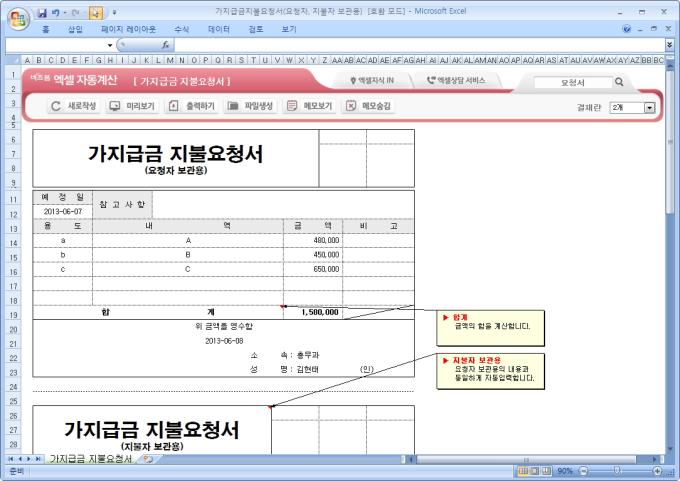The width and height of the screenshot is (680, 481).
Task: Expand the formula bar with double chevron
Action: [x=670, y=45]
